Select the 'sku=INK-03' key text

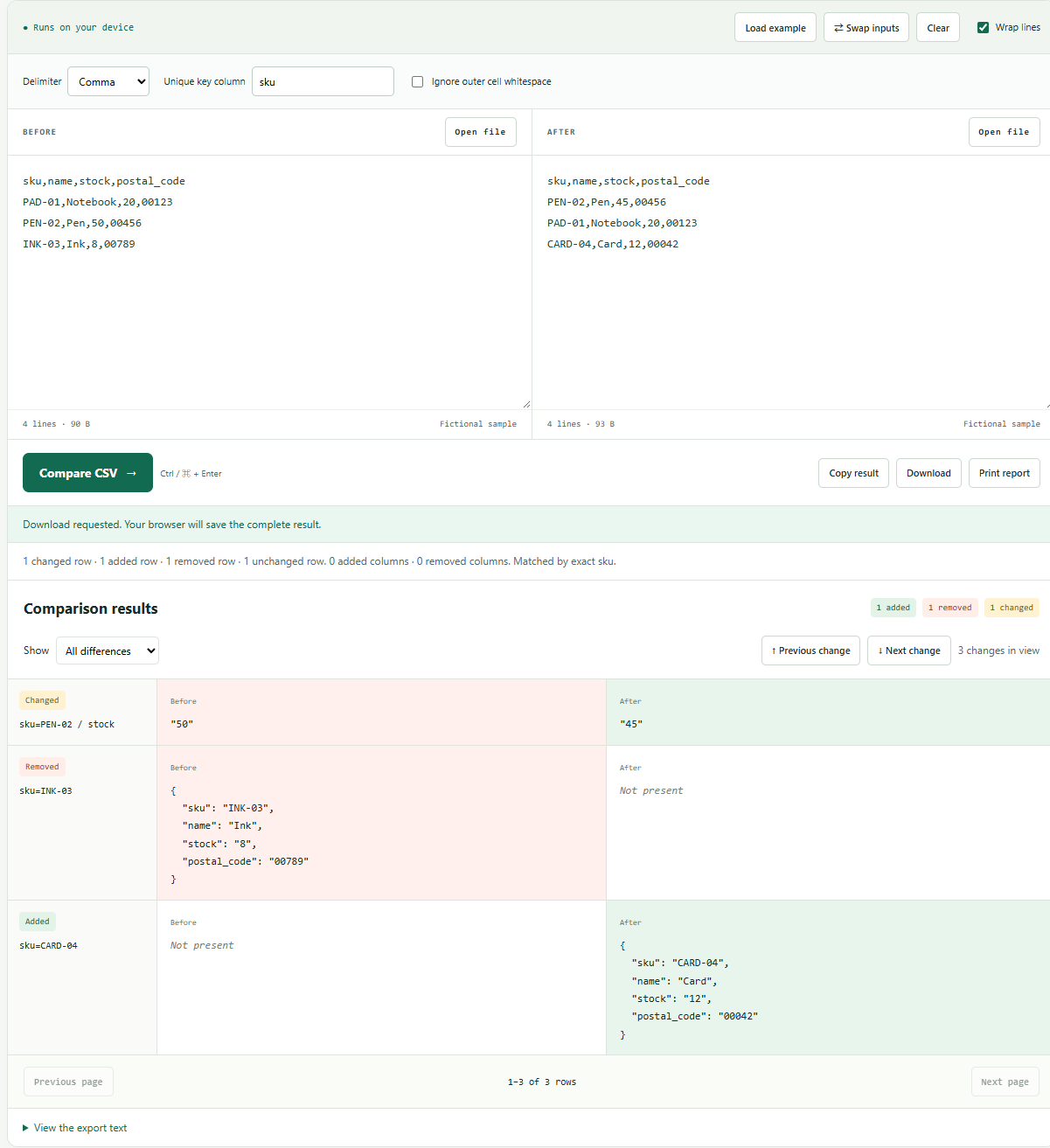(x=45, y=790)
